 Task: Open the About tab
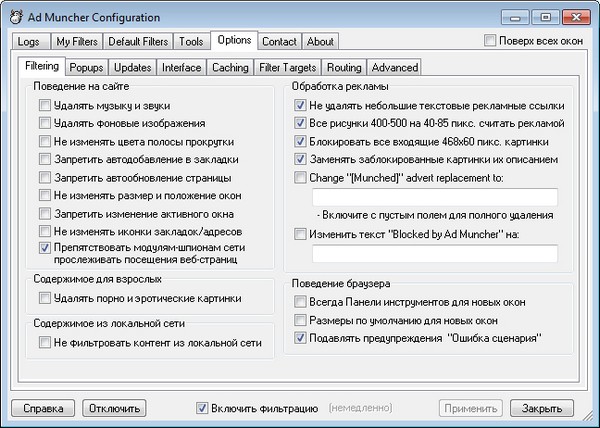tap(320, 42)
